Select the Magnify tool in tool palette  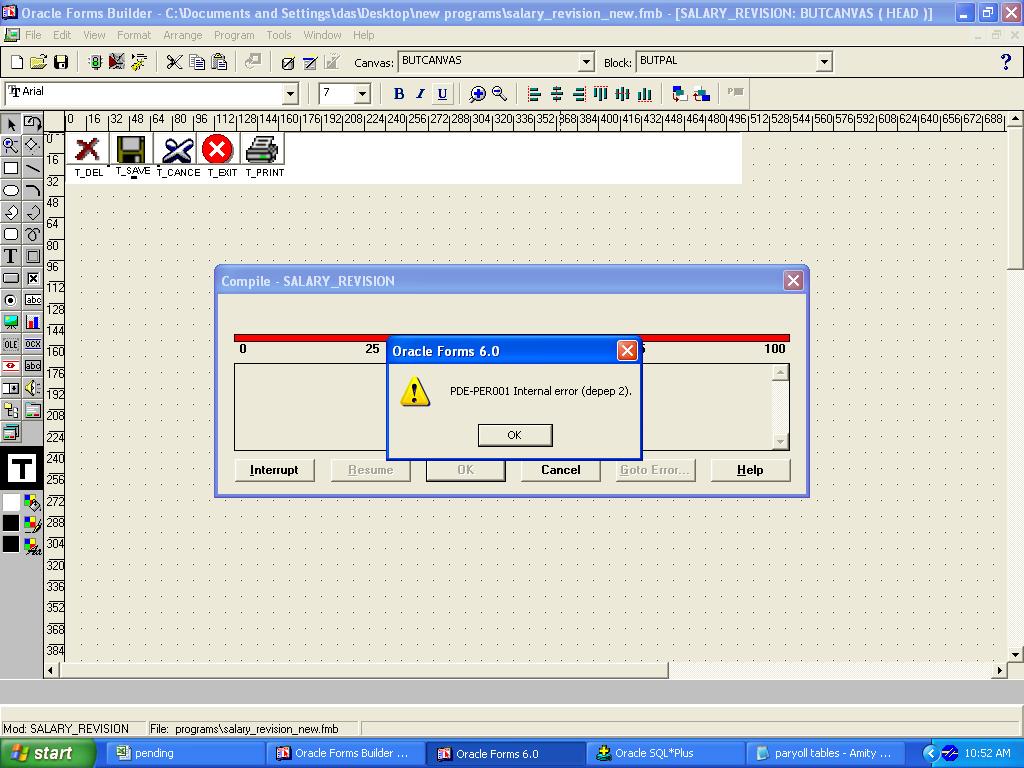click(x=11, y=145)
